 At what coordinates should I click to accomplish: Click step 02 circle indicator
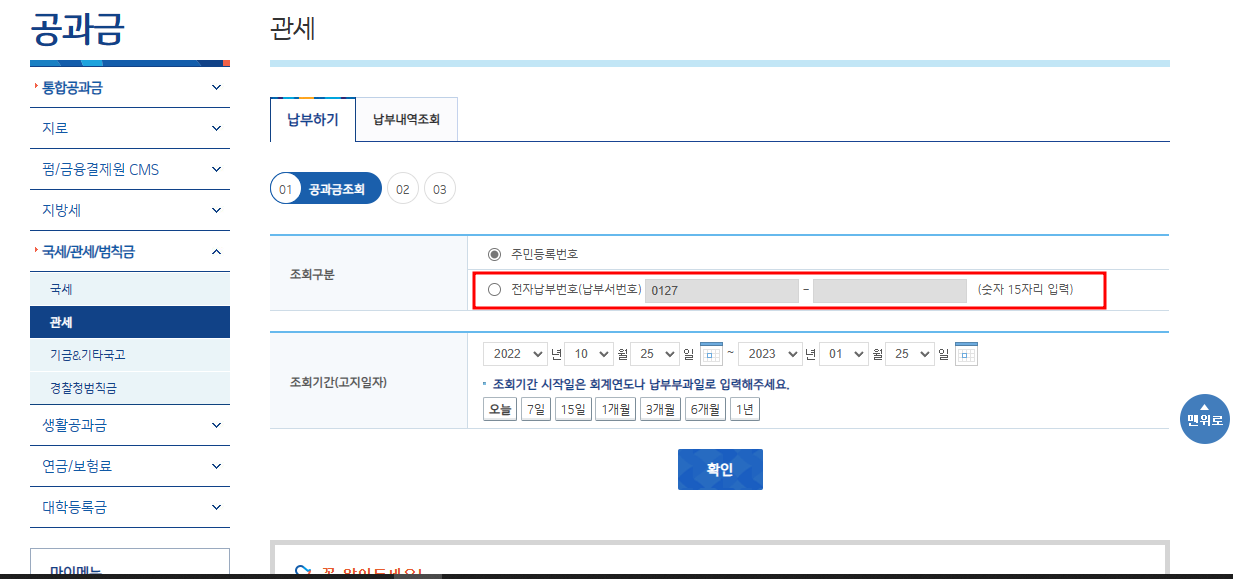click(x=403, y=188)
